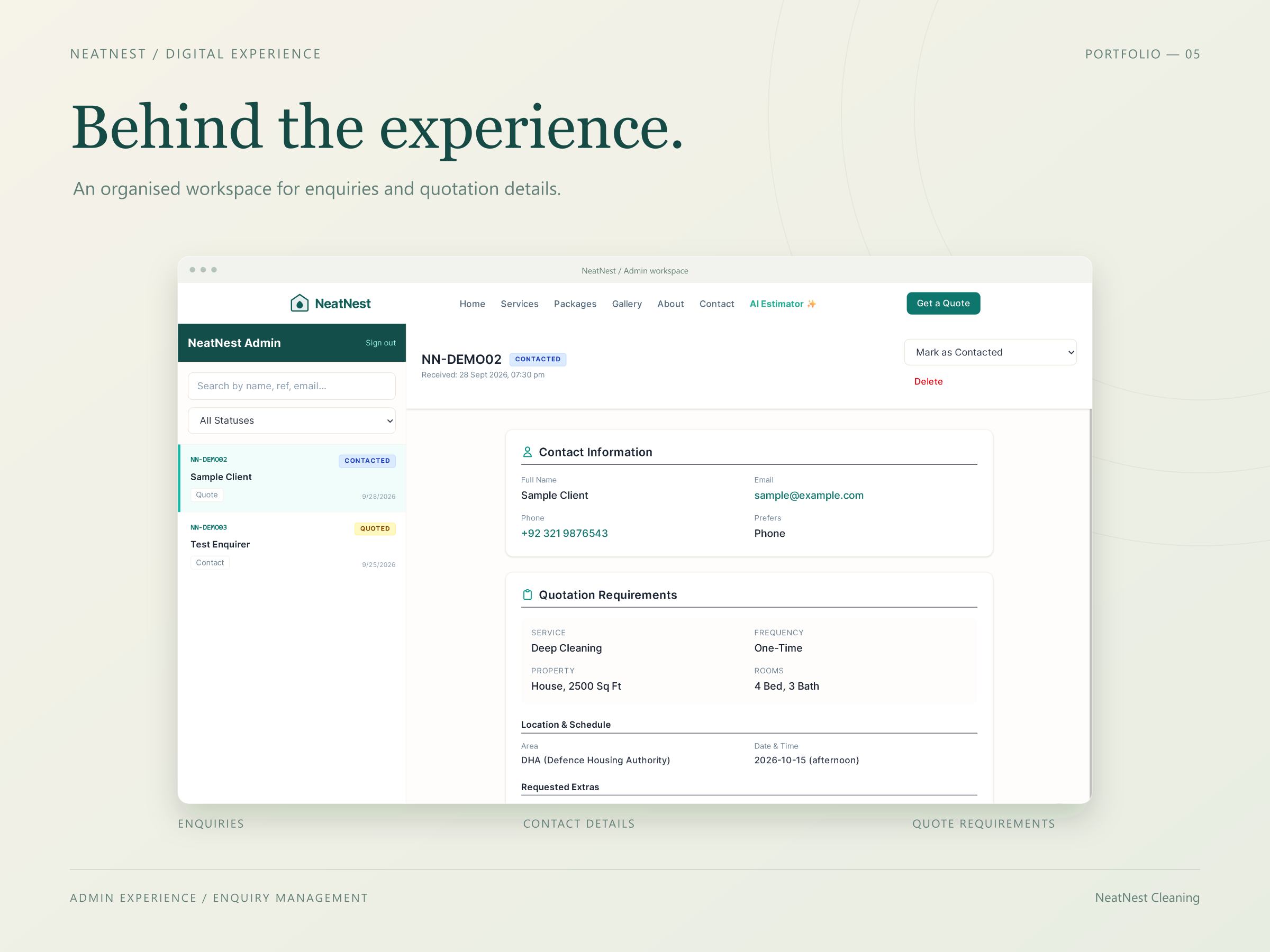Open the About nav item
Image resolution: width=1270 pixels, height=952 pixels.
coord(670,304)
